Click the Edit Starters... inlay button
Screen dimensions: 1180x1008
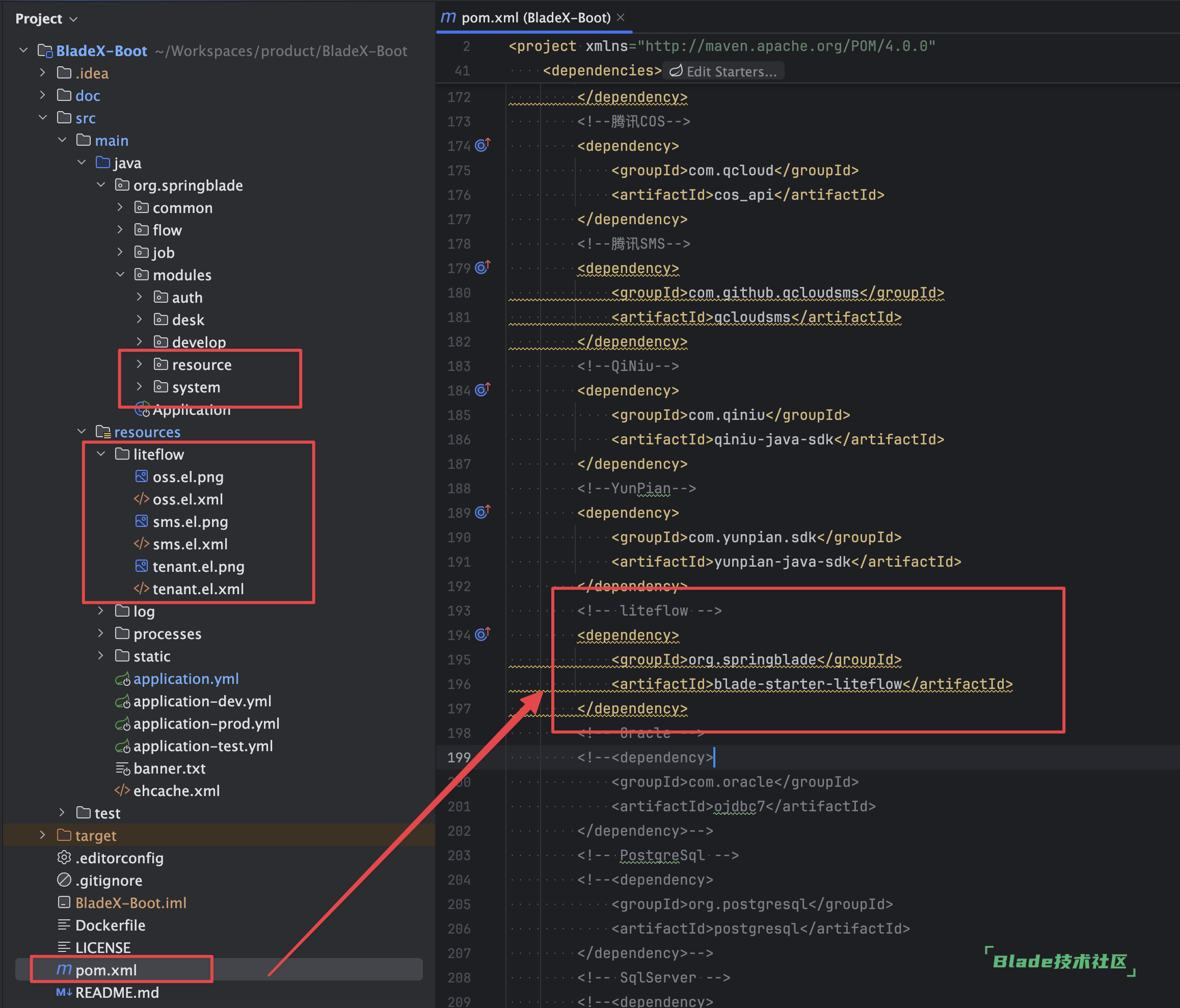(x=723, y=71)
